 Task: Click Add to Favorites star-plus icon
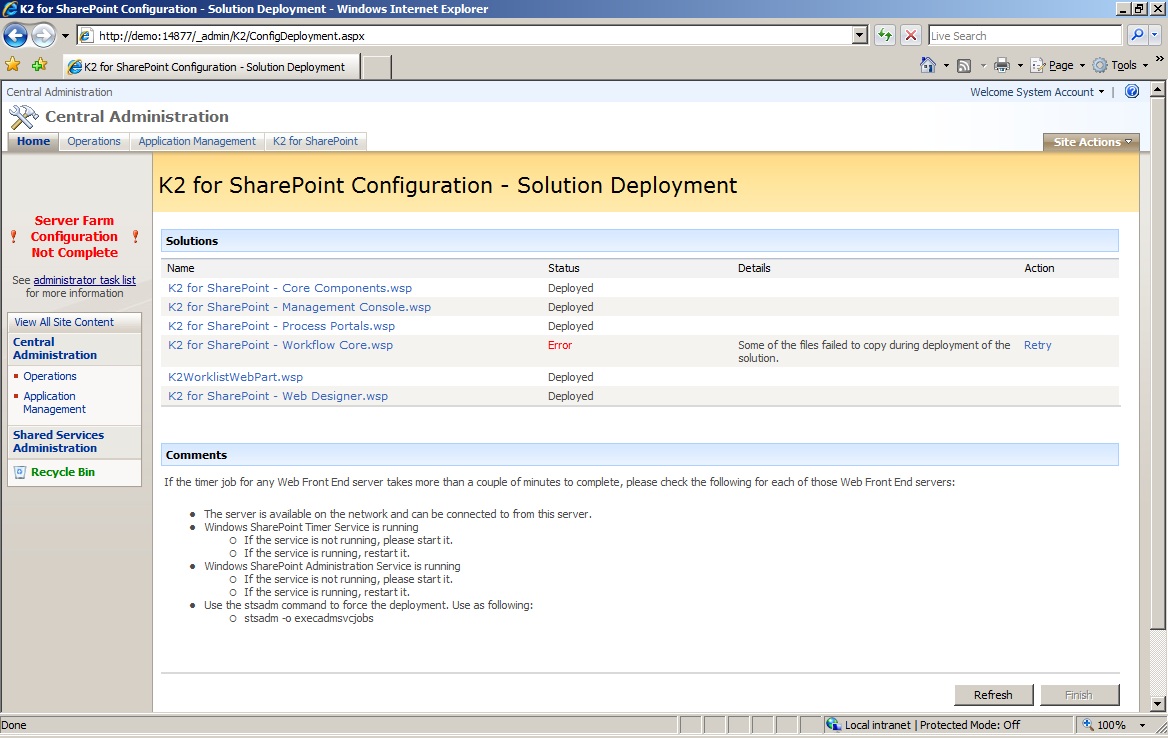(x=39, y=65)
